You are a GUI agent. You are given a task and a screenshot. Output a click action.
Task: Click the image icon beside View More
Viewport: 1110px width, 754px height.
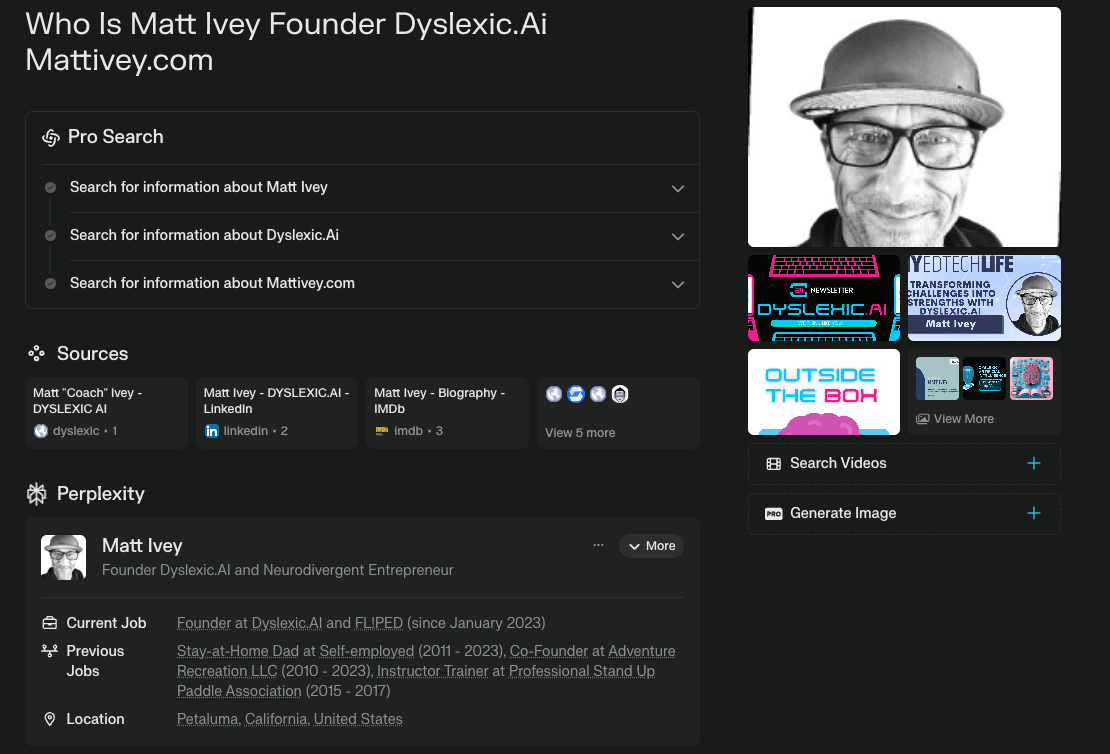(x=922, y=418)
